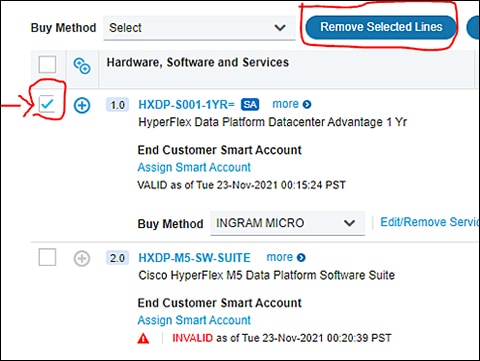
Task: Open the top Buy Method Select dropdown
Action: 199,28
